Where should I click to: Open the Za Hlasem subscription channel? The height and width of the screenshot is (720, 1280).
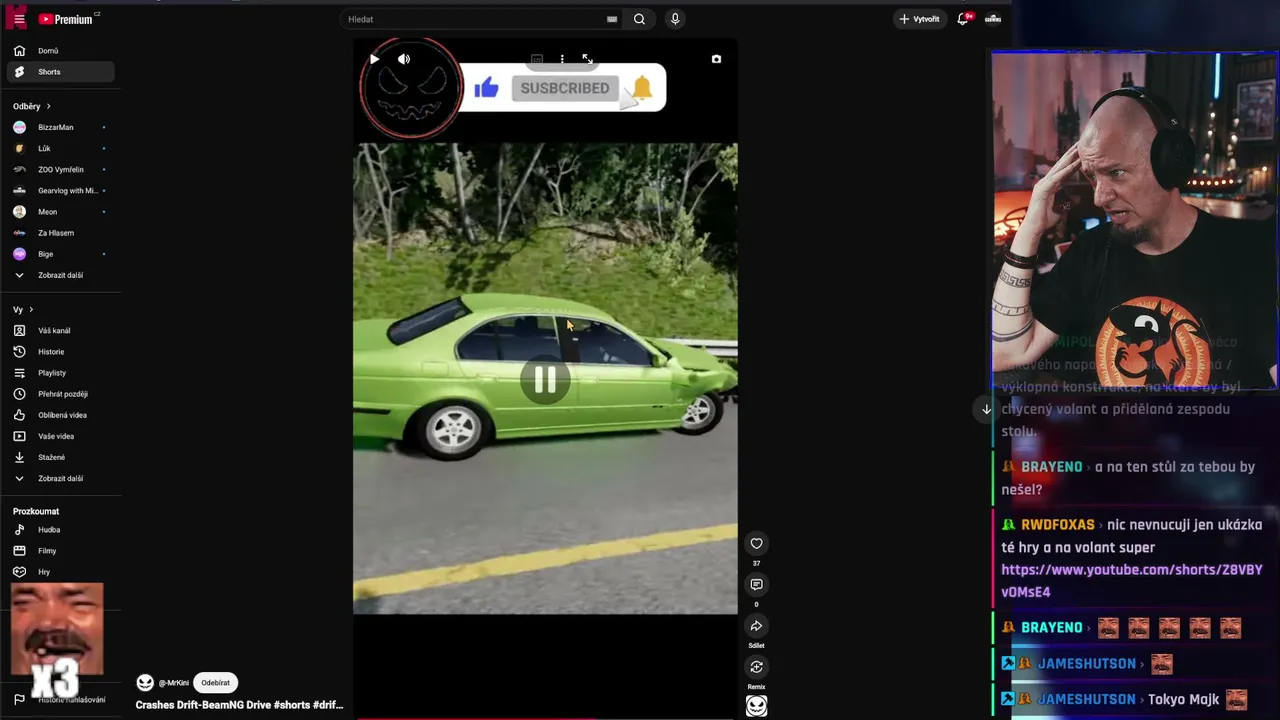click(60, 233)
